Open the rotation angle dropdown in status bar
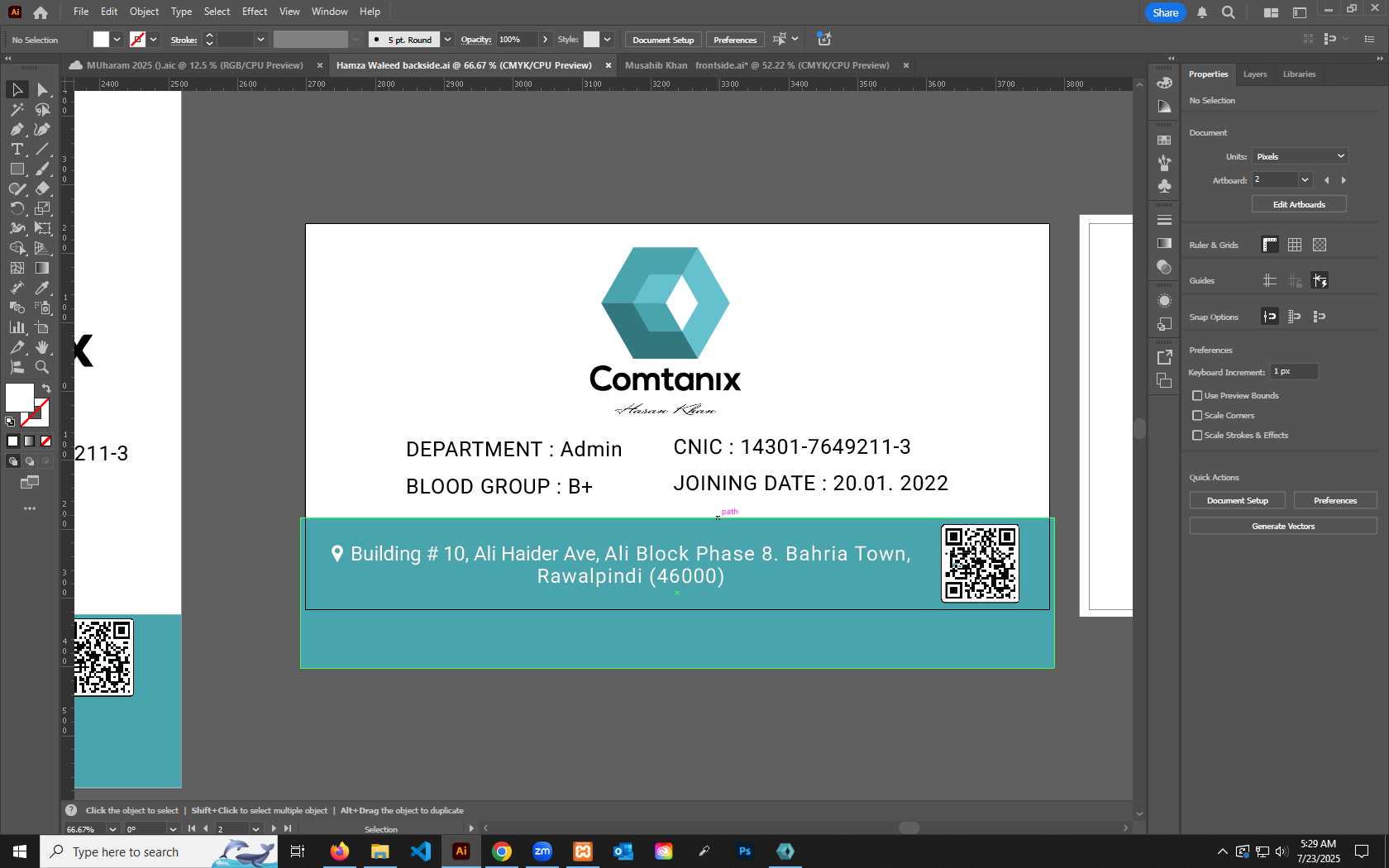 (x=173, y=829)
